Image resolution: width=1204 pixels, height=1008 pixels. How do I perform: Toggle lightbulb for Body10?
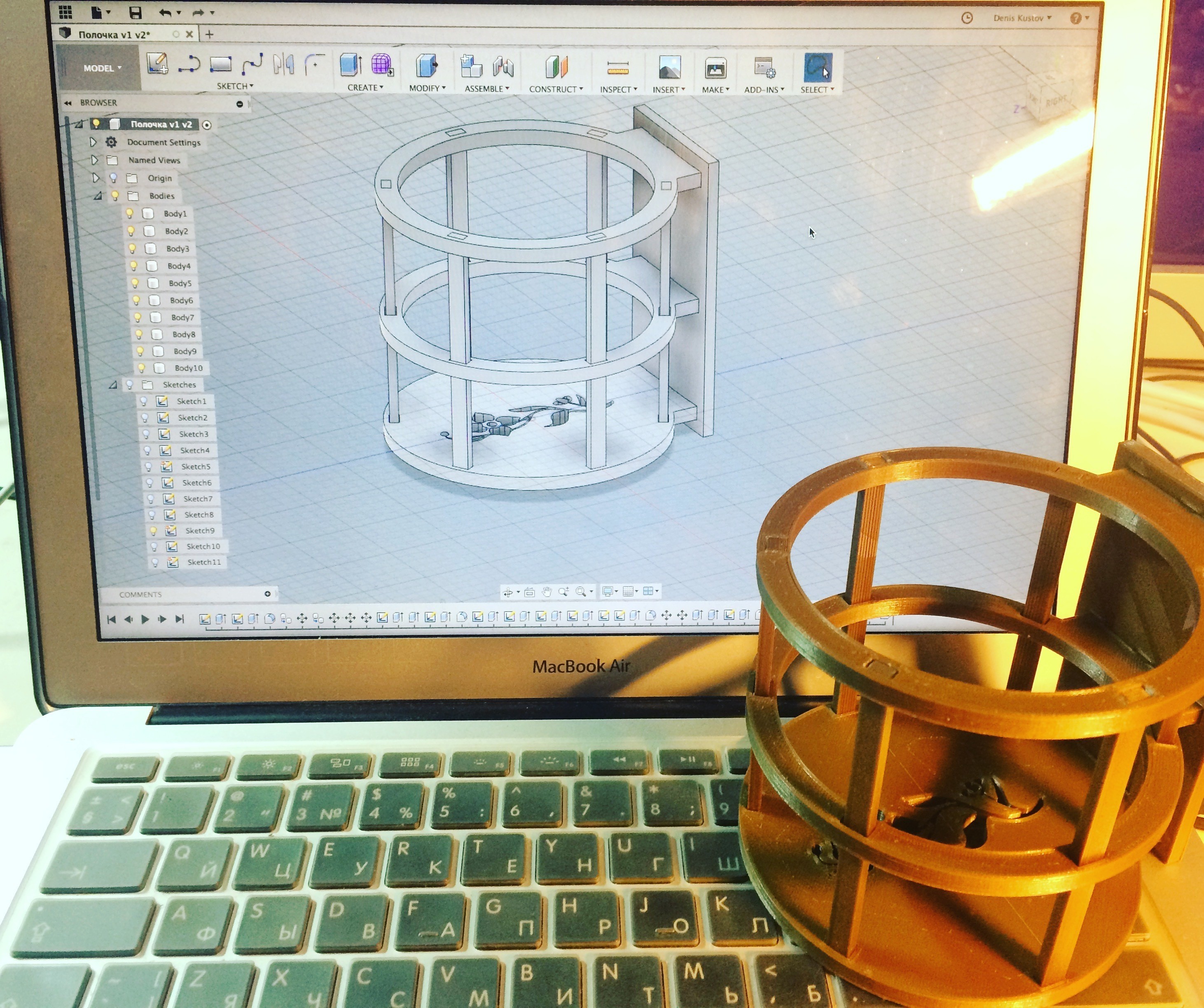pyautogui.click(x=142, y=368)
